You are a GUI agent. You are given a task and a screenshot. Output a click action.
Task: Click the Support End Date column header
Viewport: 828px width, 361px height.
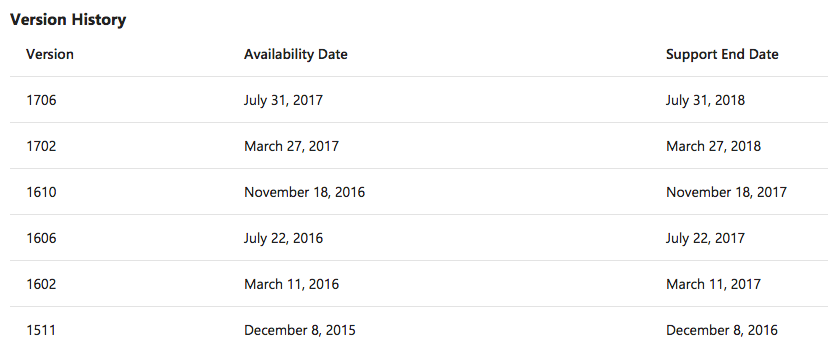pos(722,54)
